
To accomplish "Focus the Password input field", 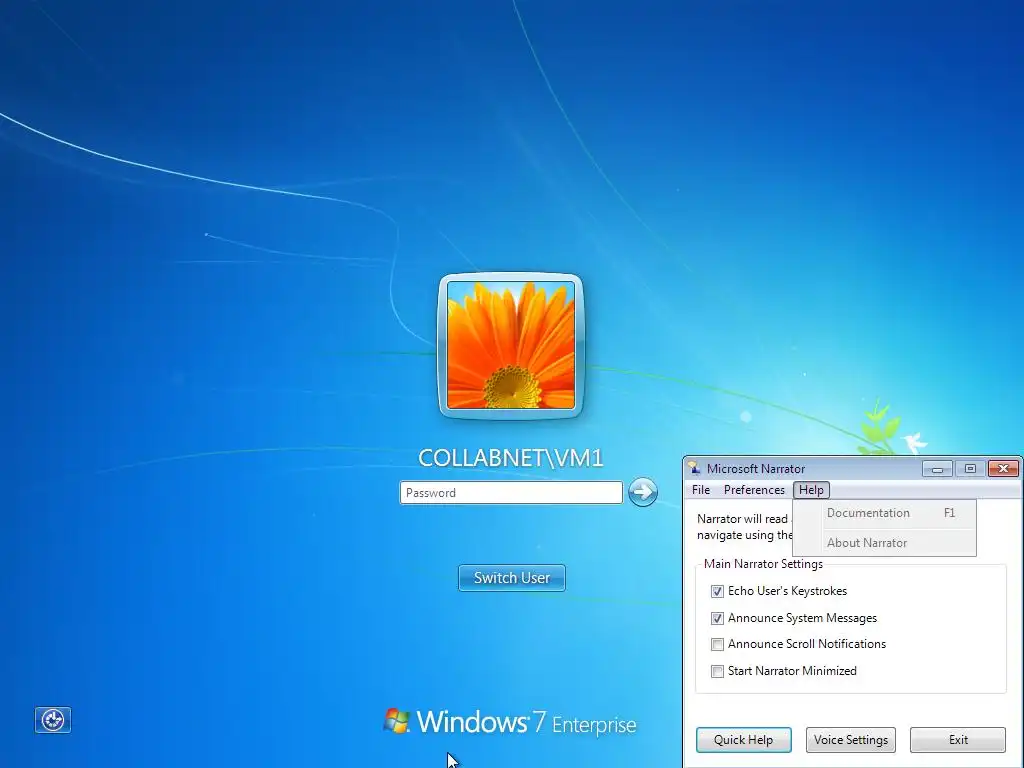I will pos(511,492).
